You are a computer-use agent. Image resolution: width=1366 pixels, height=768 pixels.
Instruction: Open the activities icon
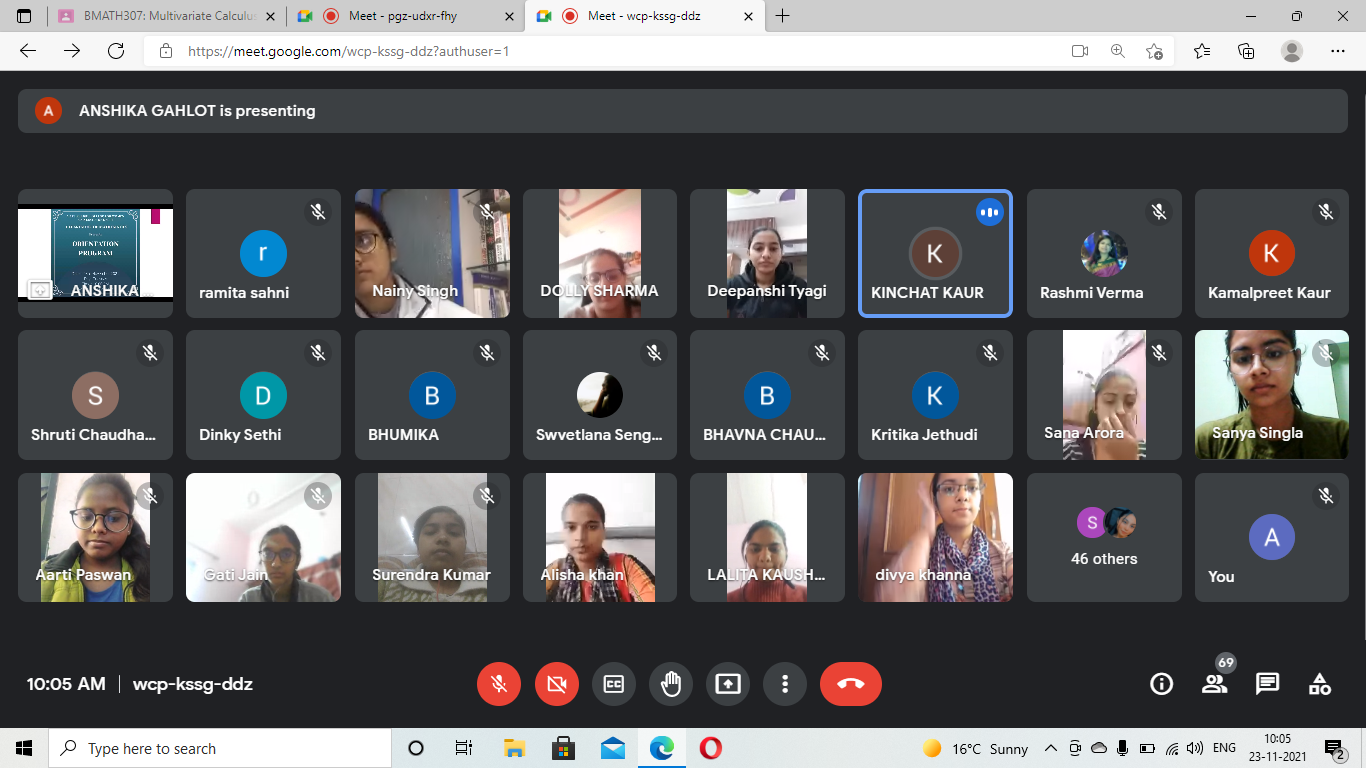pyautogui.click(x=1320, y=684)
